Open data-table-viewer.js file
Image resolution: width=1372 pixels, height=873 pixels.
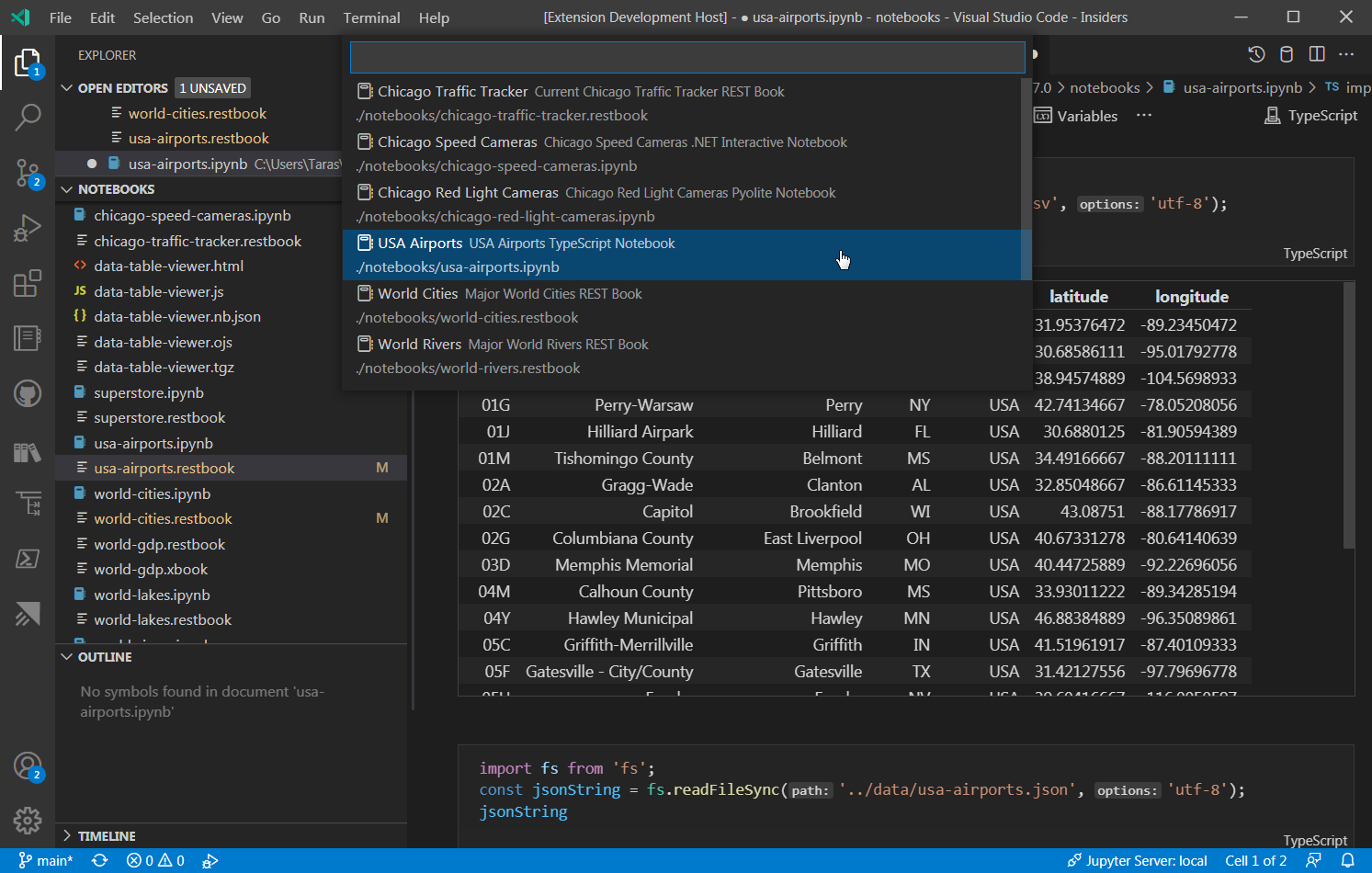point(158,291)
